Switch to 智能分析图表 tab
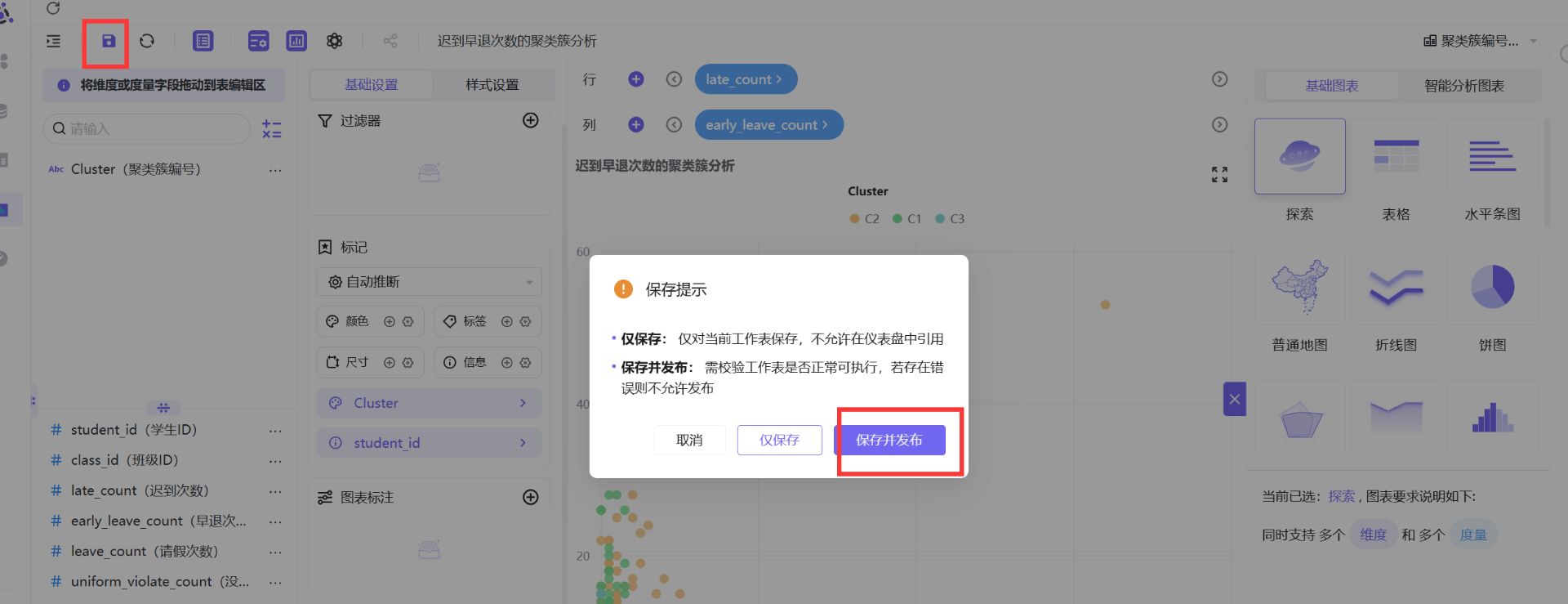The width and height of the screenshot is (1568, 604). [x=1464, y=85]
